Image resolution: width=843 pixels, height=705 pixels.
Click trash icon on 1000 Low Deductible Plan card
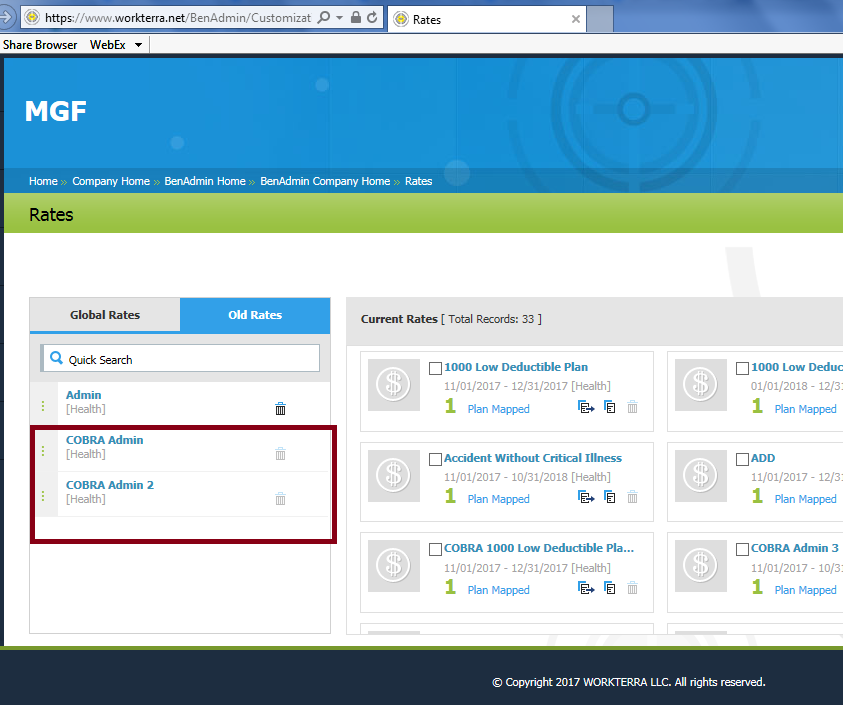coord(632,407)
